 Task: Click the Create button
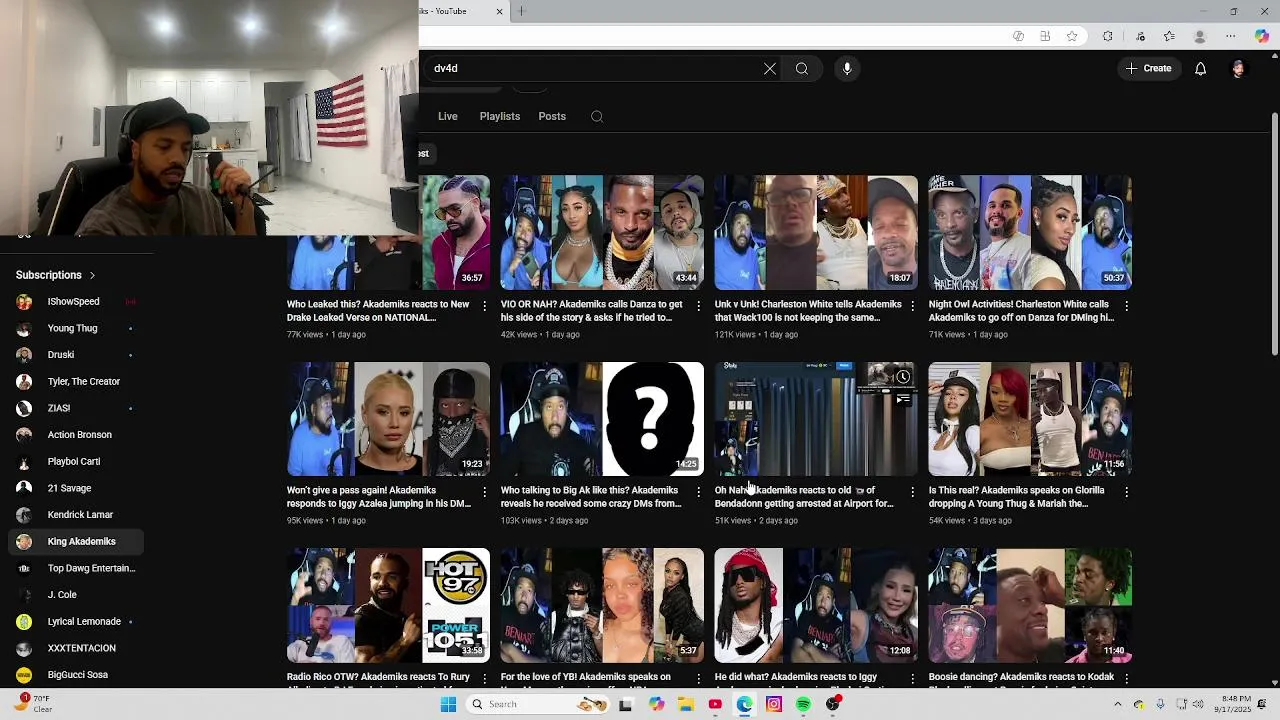pos(1148,69)
